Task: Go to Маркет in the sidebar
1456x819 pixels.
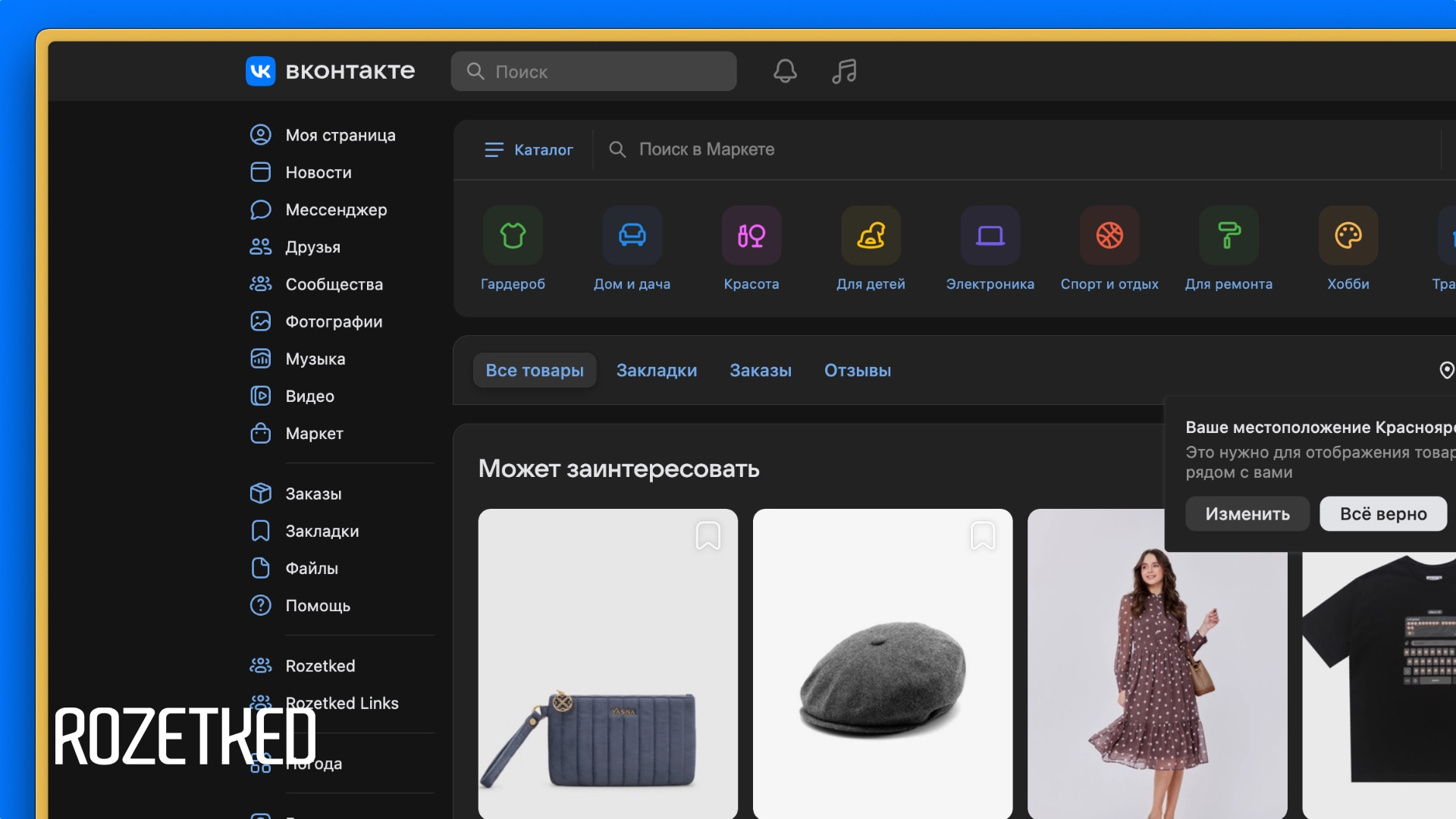Action: click(314, 433)
